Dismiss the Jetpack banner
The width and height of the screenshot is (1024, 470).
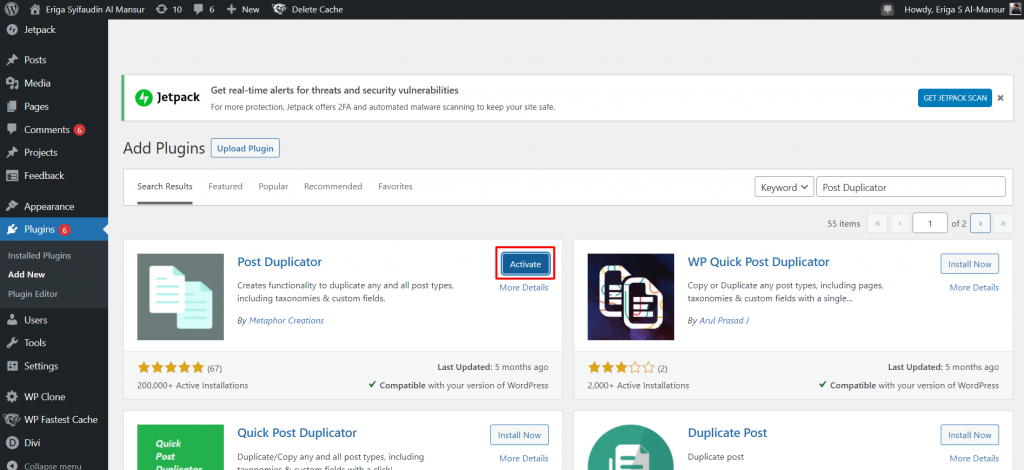[1000, 98]
